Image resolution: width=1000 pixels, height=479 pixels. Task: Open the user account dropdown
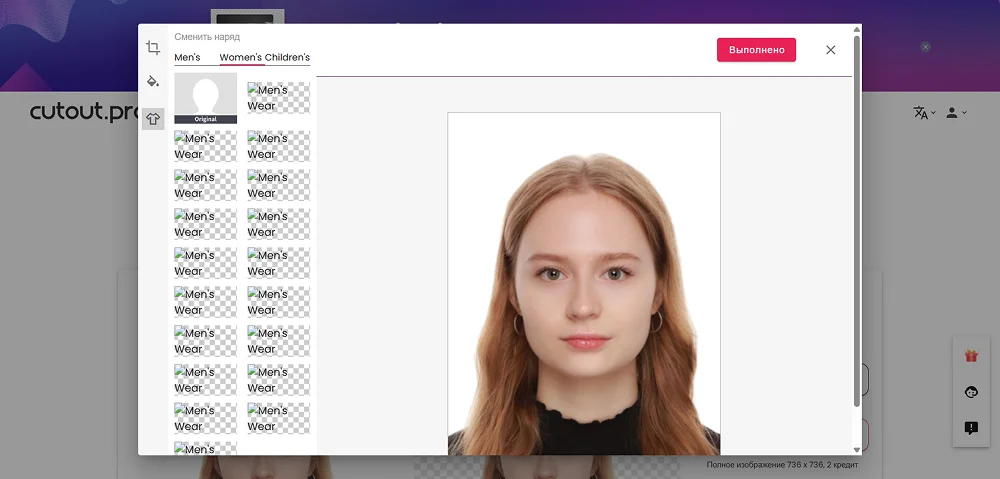[956, 113]
